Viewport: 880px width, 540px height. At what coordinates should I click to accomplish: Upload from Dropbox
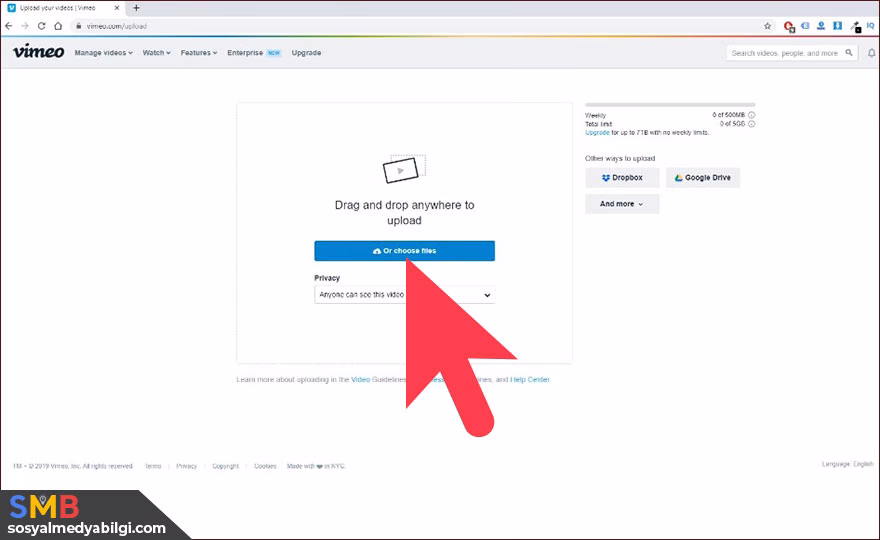pos(622,177)
